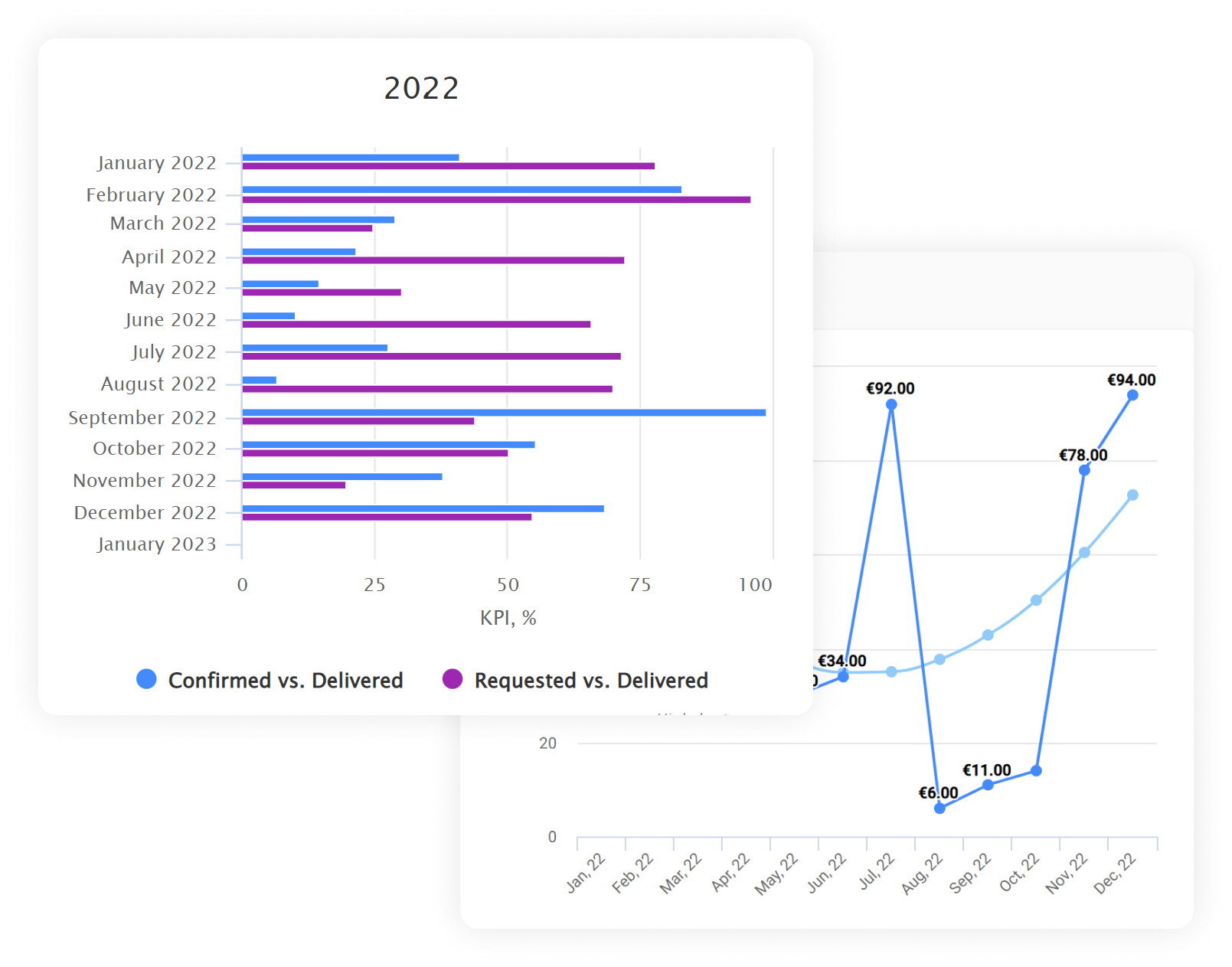The width and height of the screenshot is (1232, 967).
Task: Click the blue September 2022 bar
Action: coord(504,413)
